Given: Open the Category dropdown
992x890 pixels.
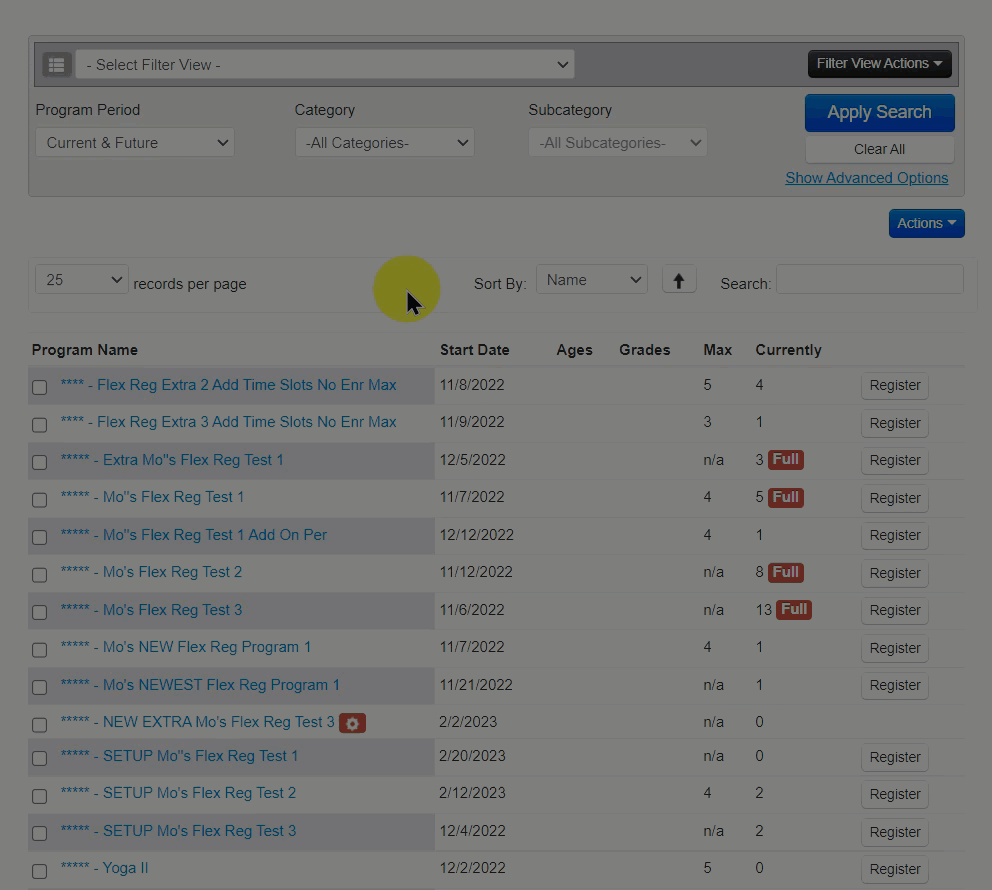Looking at the screenshot, I should (x=385, y=143).
